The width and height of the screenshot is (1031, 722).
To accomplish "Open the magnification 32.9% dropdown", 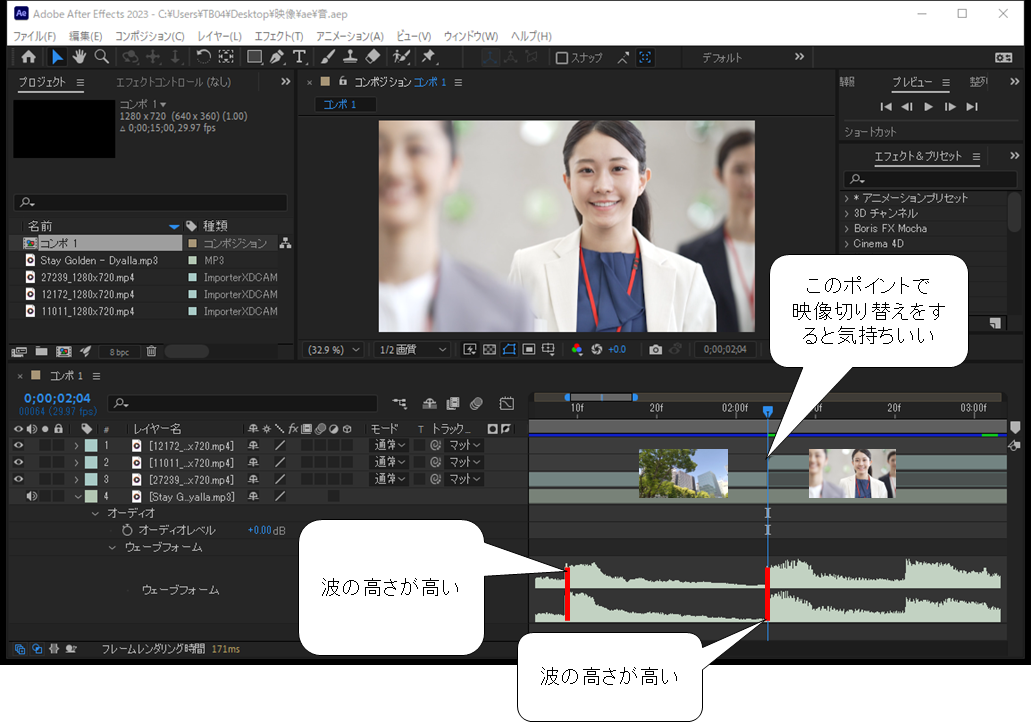I will 334,350.
